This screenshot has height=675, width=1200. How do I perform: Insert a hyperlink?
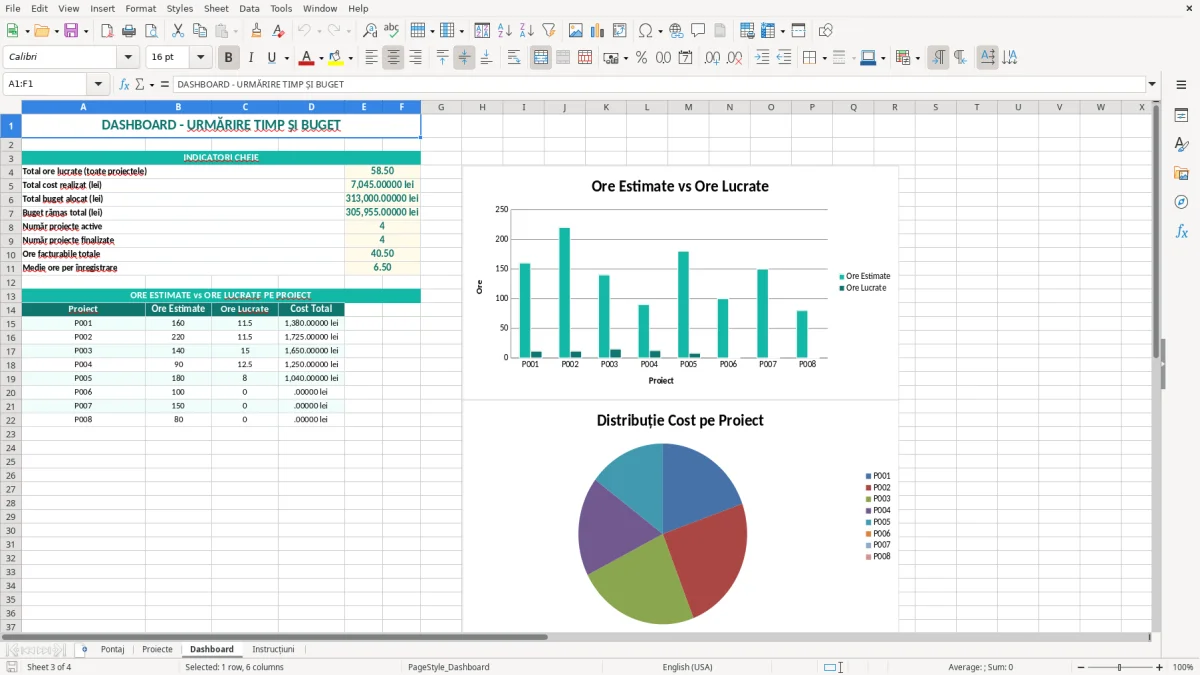tap(676, 31)
